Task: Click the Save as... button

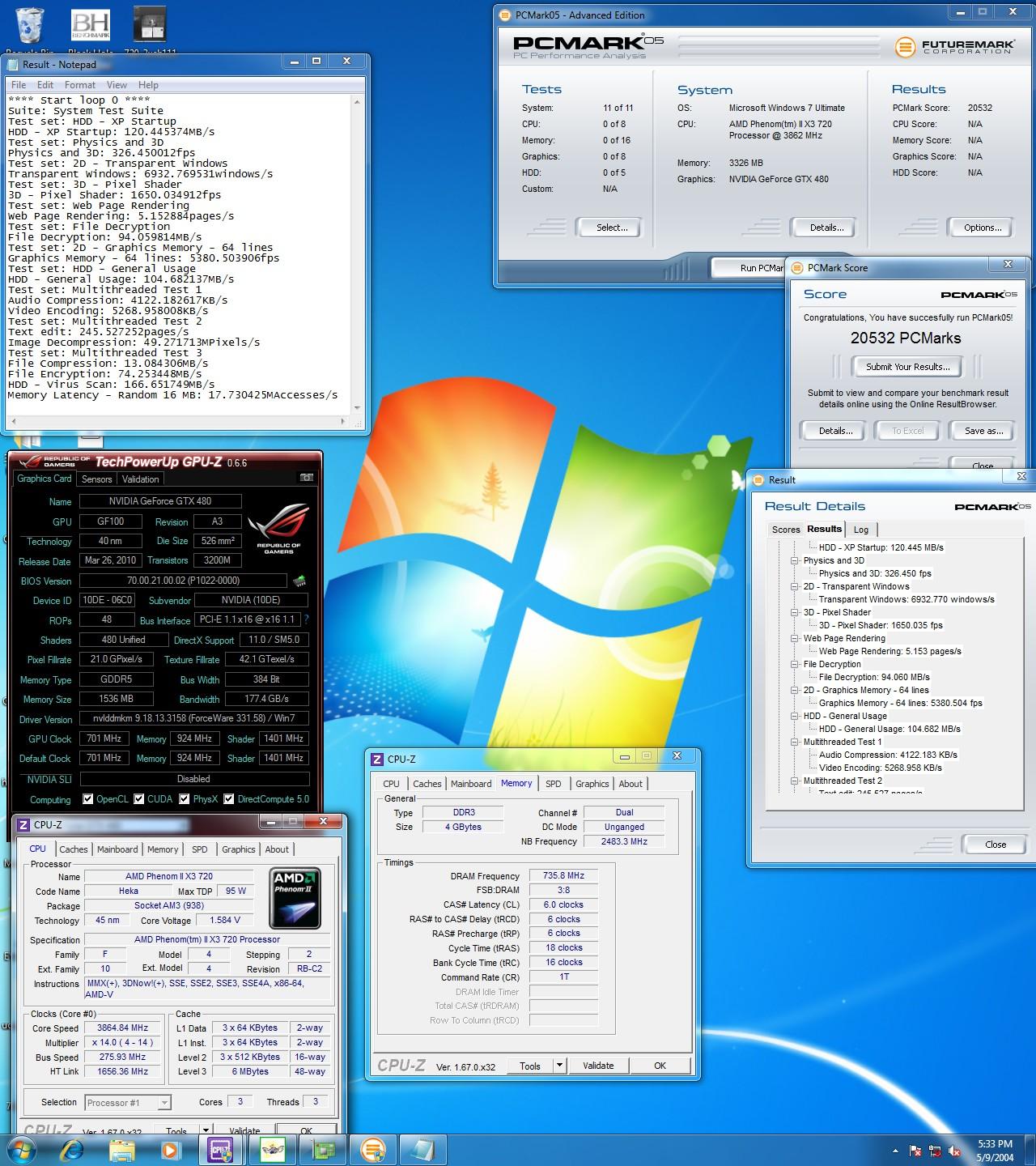Action: tap(983, 431)
